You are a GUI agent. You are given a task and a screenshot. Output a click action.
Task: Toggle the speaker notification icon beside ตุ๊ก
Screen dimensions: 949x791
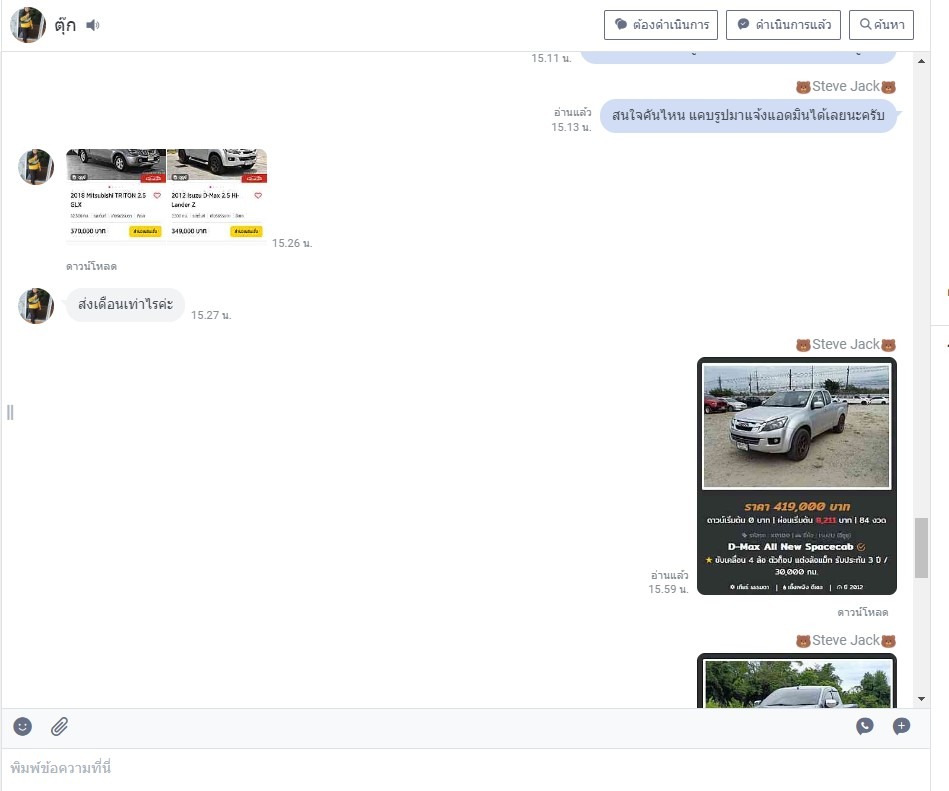pos(93,25)
